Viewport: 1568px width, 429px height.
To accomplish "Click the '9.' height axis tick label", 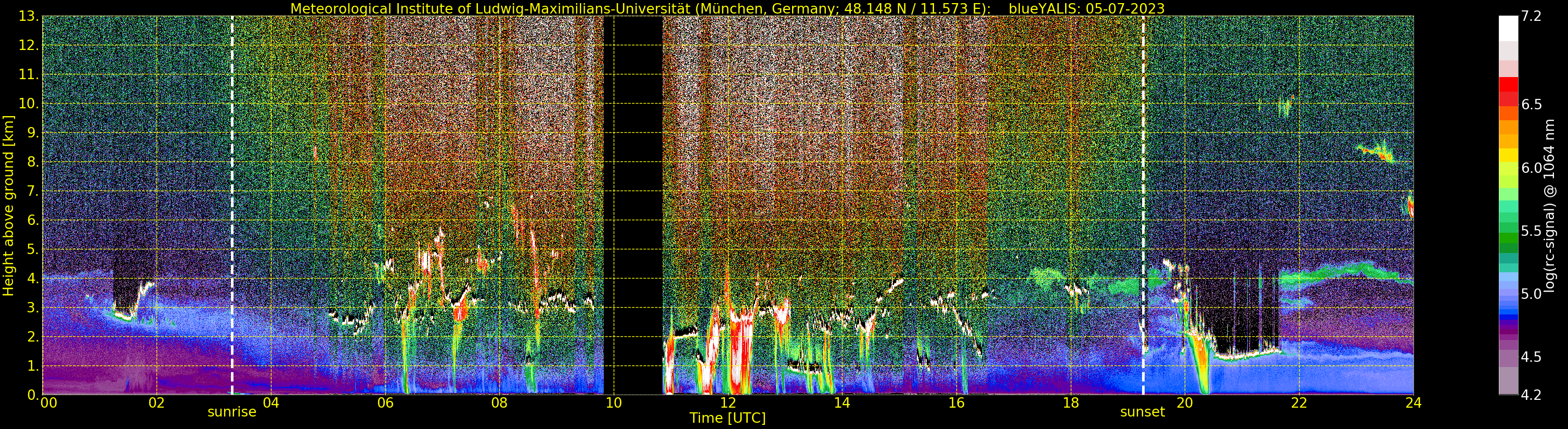I will 33,133.
